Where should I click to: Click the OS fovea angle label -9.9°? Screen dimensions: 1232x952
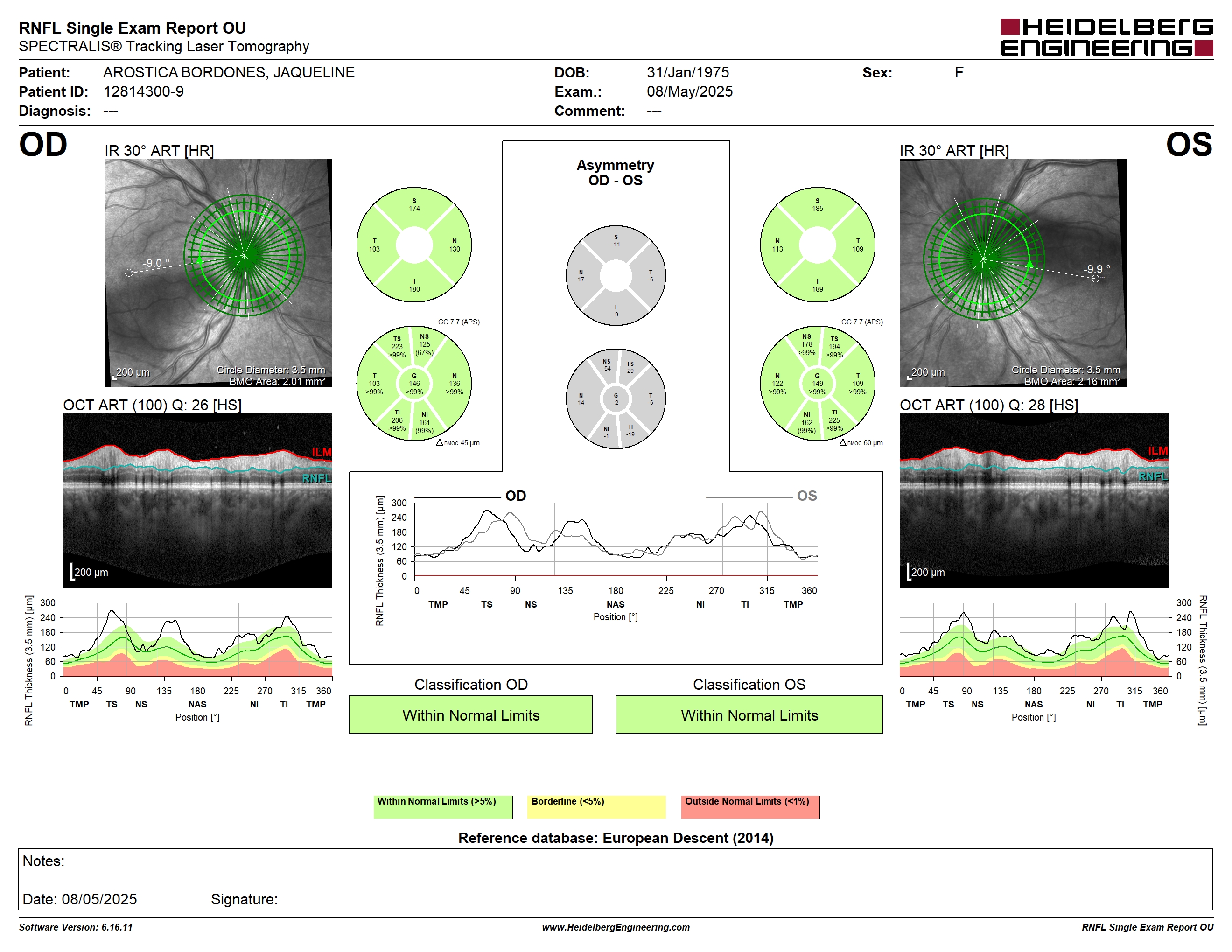[1097, 269]
